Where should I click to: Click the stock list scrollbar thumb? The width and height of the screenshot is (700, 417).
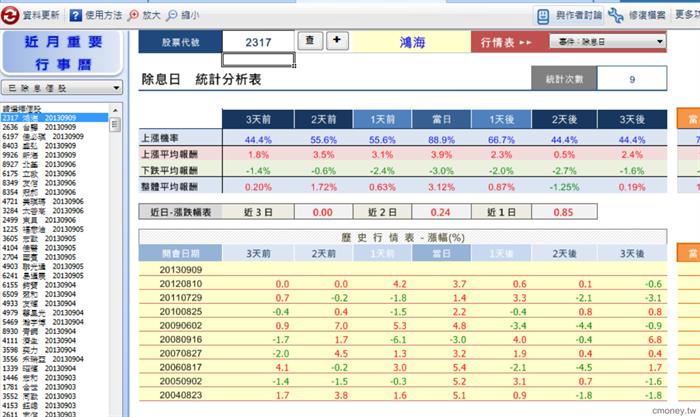click(x=115, y=124)
